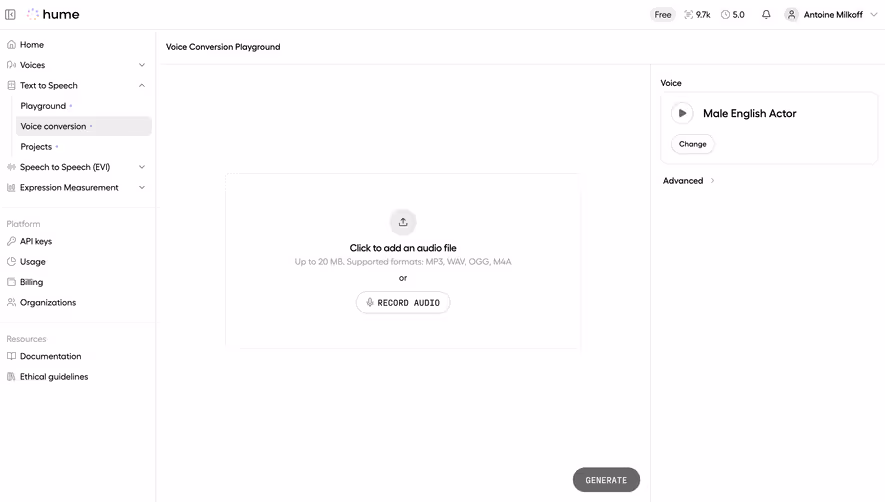Select Voice conversion in sidebar
885x502 pixels.
84,126
